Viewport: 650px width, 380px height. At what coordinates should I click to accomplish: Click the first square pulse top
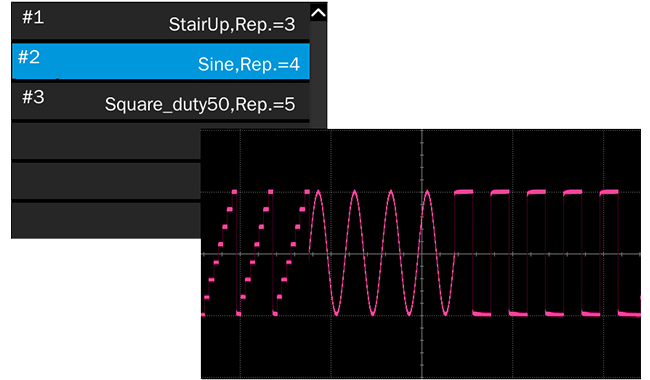coord(463,192)
